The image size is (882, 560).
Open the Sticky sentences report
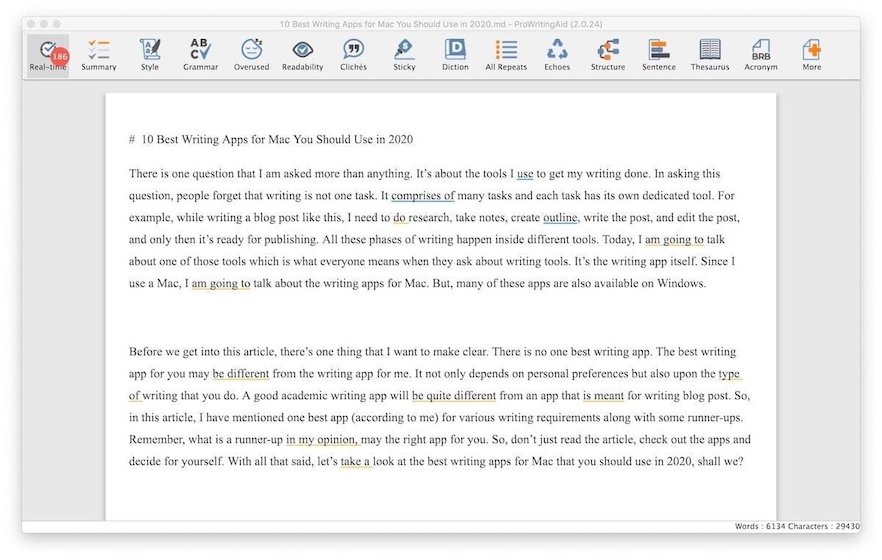click(x=404, y=54)
